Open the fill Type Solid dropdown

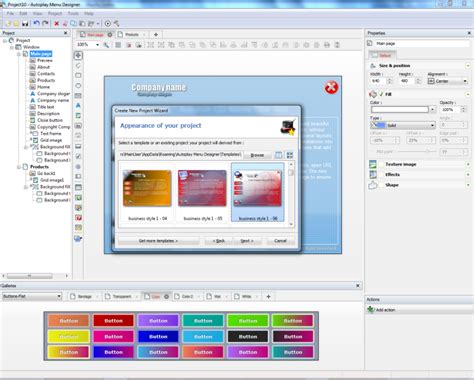[432, 126]
